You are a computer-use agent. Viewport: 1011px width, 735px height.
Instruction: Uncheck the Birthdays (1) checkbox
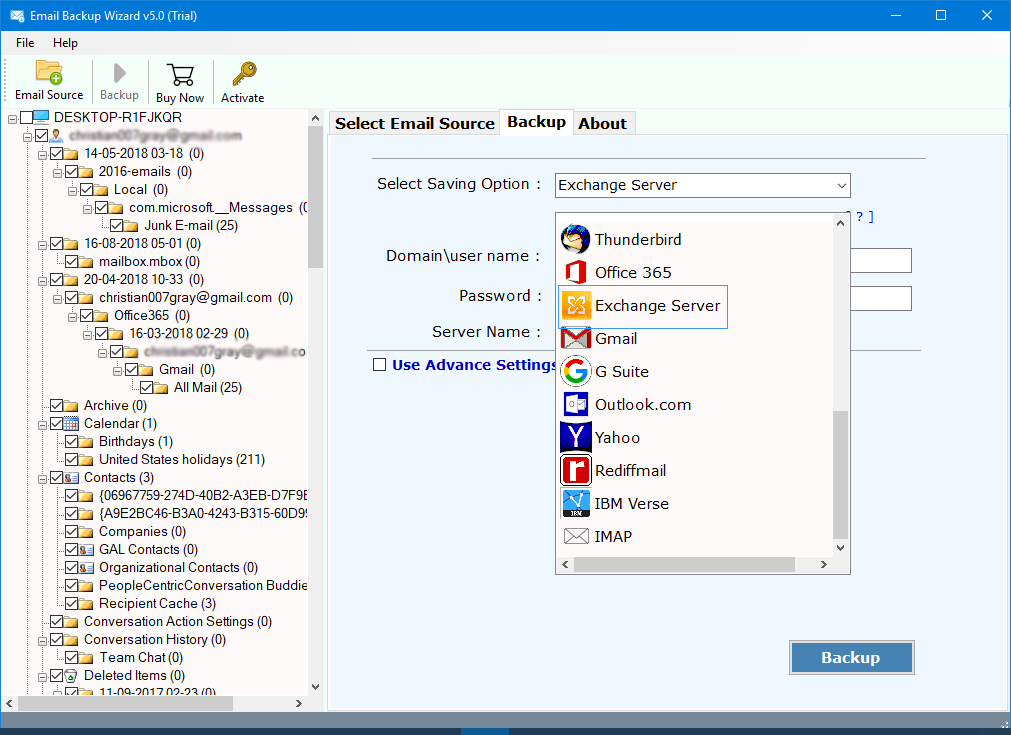pyautogui.click(x=72, y=442)
